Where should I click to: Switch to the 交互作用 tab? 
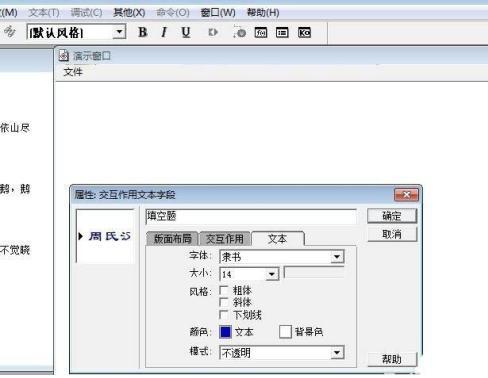tap(224, 239)
